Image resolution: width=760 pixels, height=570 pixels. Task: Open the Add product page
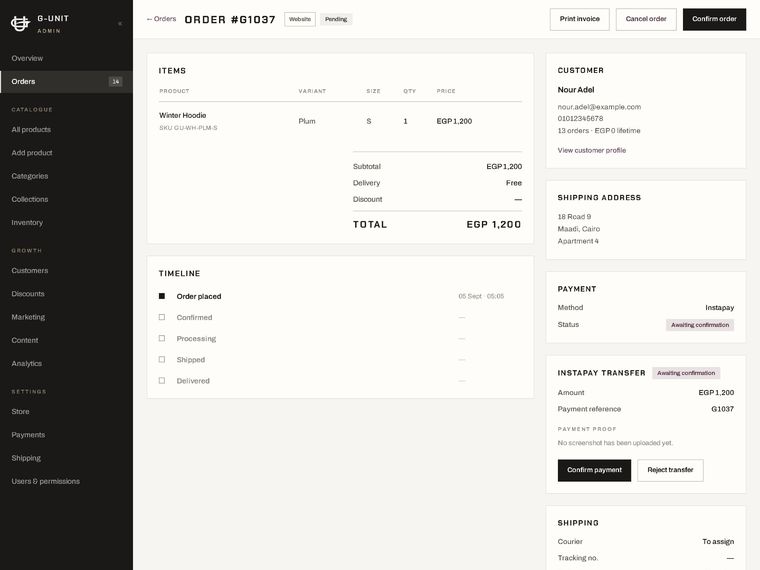click(x=32, y=153)
